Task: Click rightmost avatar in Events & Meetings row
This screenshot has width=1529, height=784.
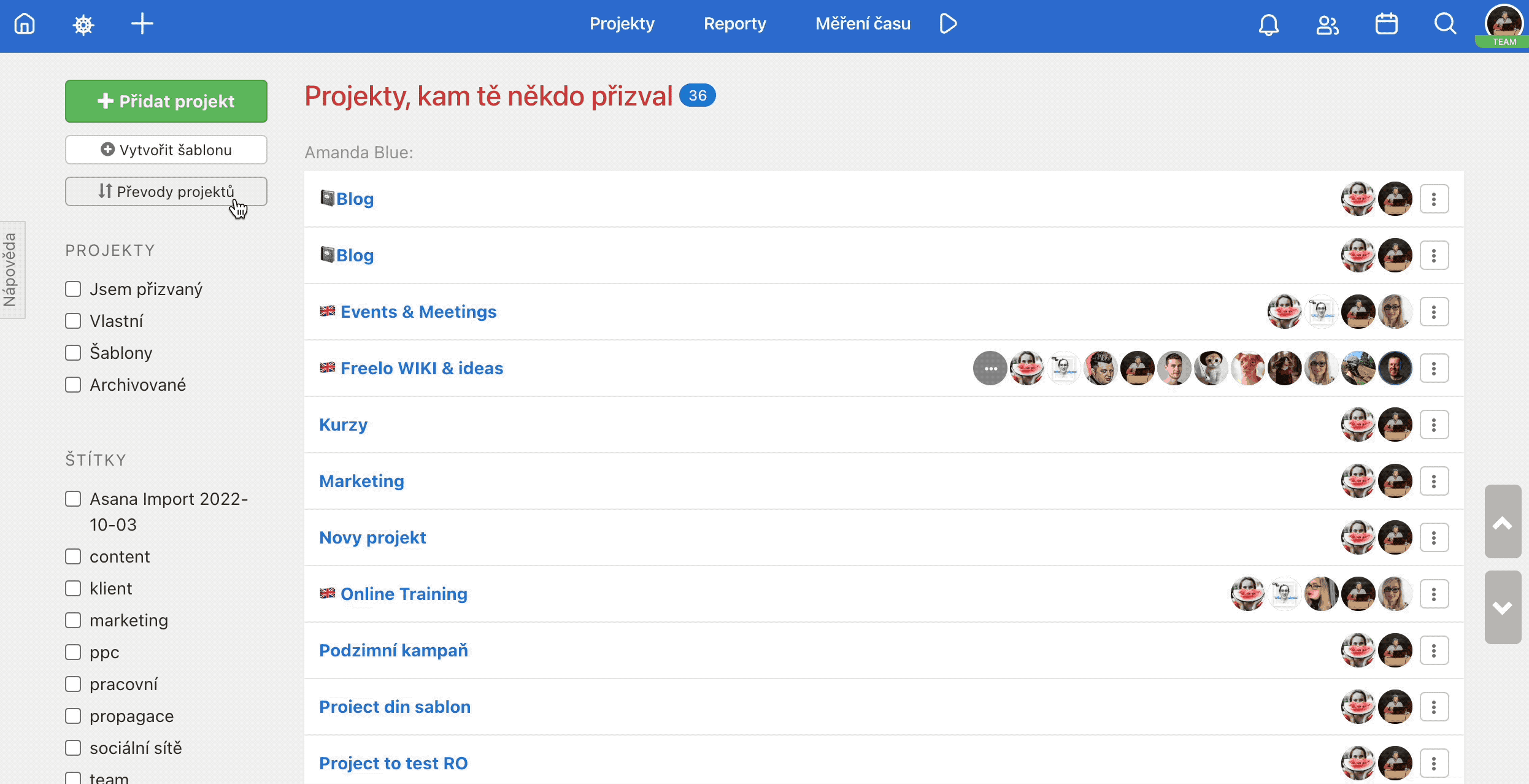Action: tap(1395, 312)
